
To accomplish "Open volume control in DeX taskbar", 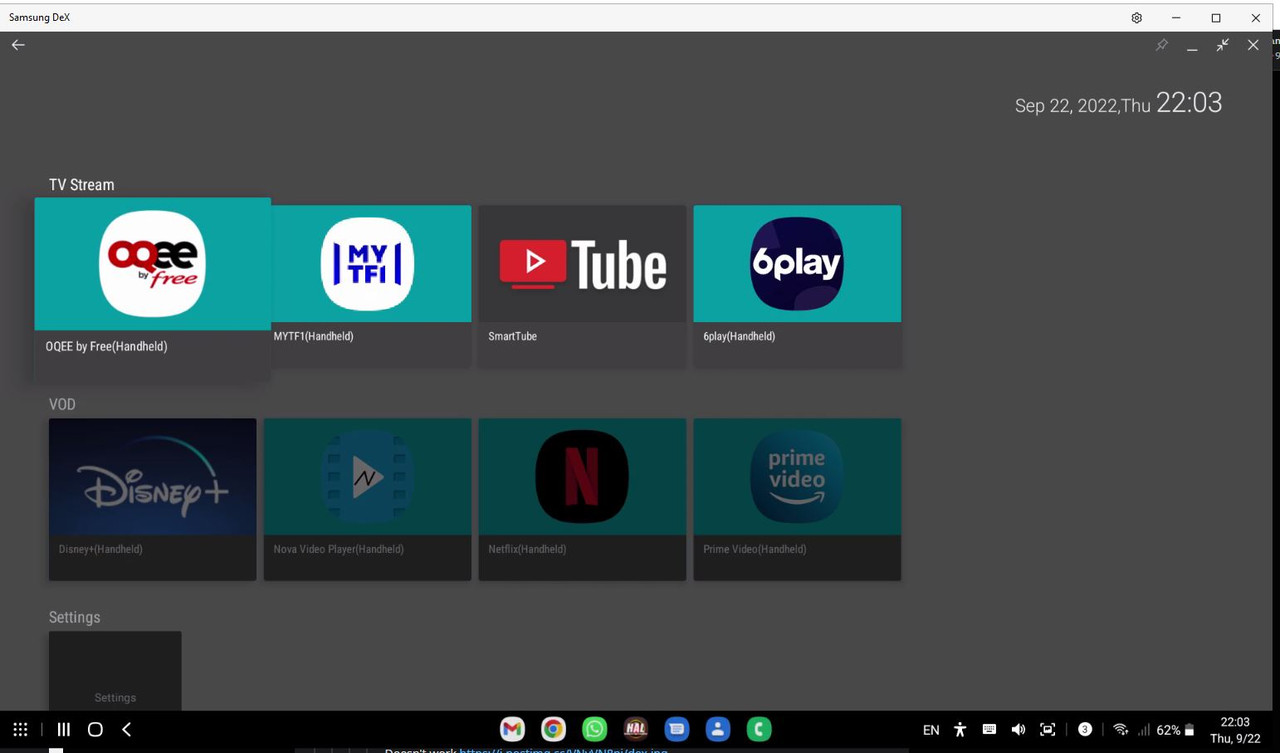I will tap(1018, 730).
